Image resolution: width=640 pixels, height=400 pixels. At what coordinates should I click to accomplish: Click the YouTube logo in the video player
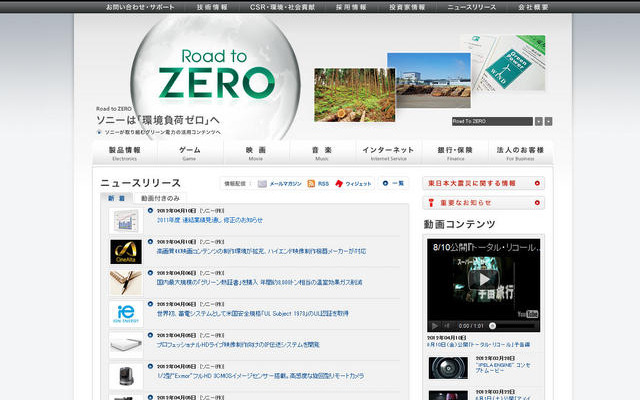528,314
